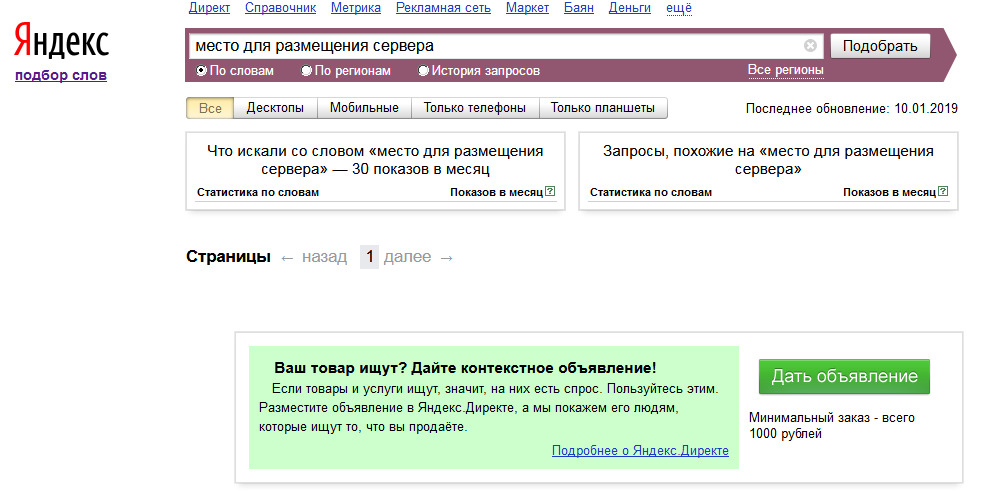Open the Метрика link
Image resolution: width=988 pixels, height=493 pixels.
(356, 8)
